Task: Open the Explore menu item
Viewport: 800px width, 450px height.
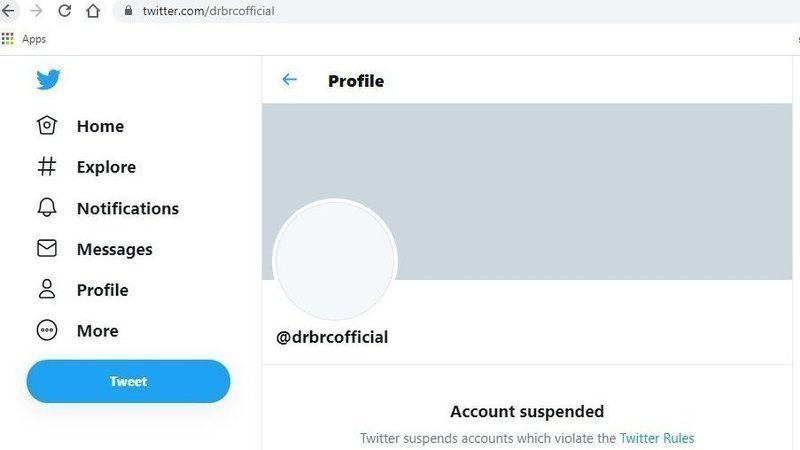Action: click(x=106, y=167)
